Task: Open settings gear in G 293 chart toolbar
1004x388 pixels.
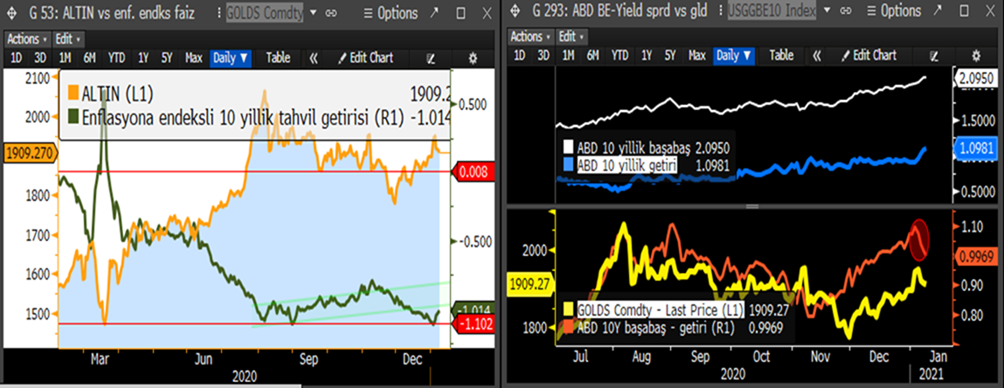Action: pos(976,56)
